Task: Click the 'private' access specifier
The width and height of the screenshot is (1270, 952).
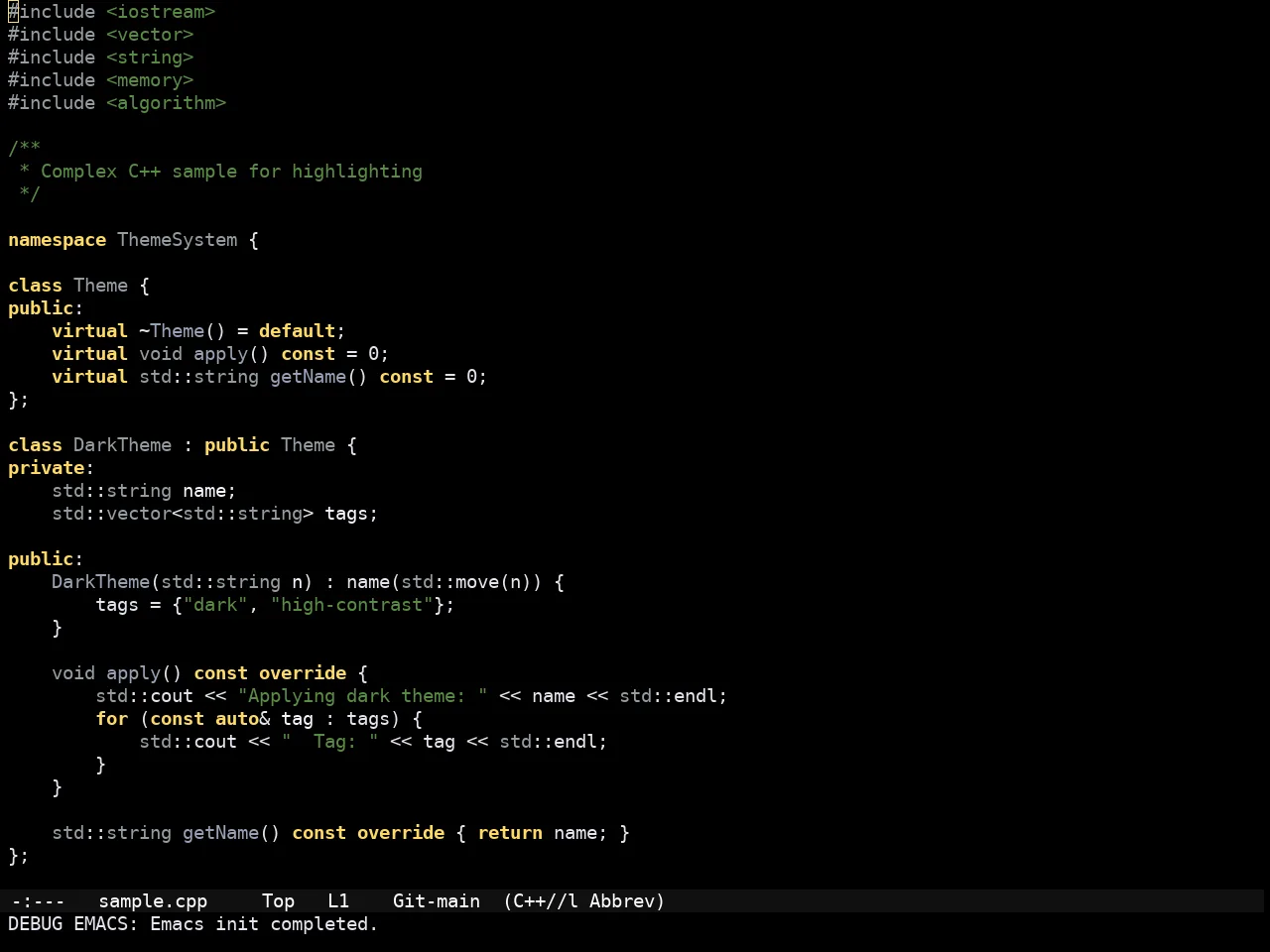Action: click(47, 468)
